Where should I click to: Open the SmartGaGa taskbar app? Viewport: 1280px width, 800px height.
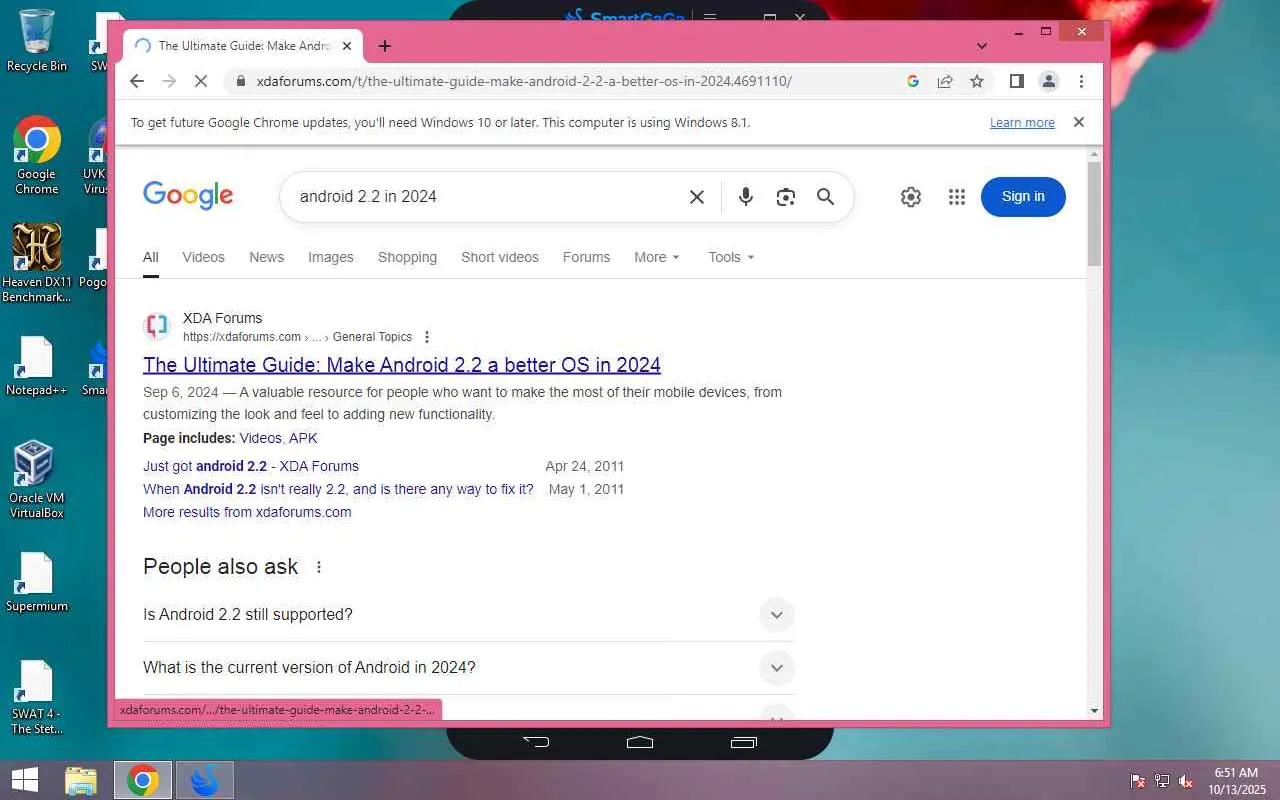[205, 780]
